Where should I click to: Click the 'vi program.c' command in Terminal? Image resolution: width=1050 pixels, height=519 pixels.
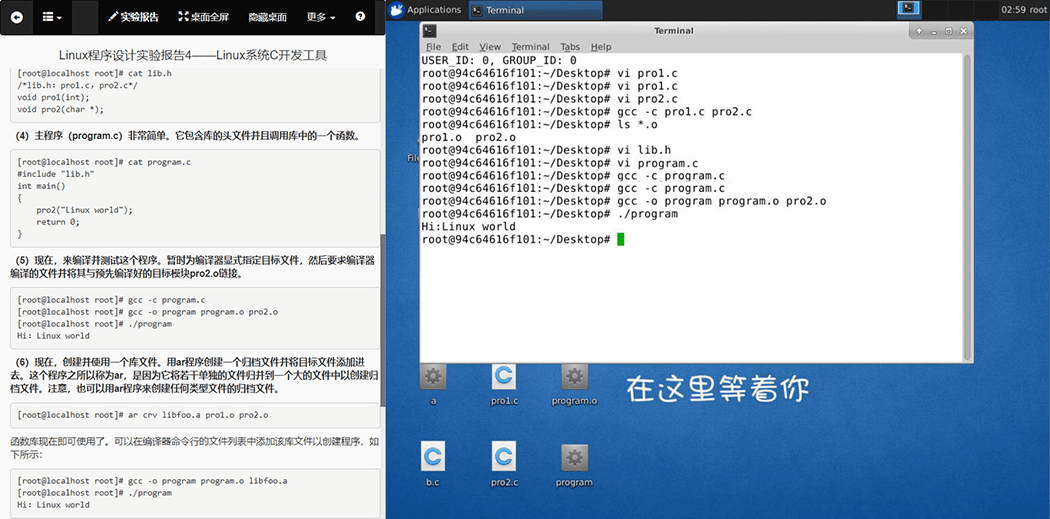point(657,163)
